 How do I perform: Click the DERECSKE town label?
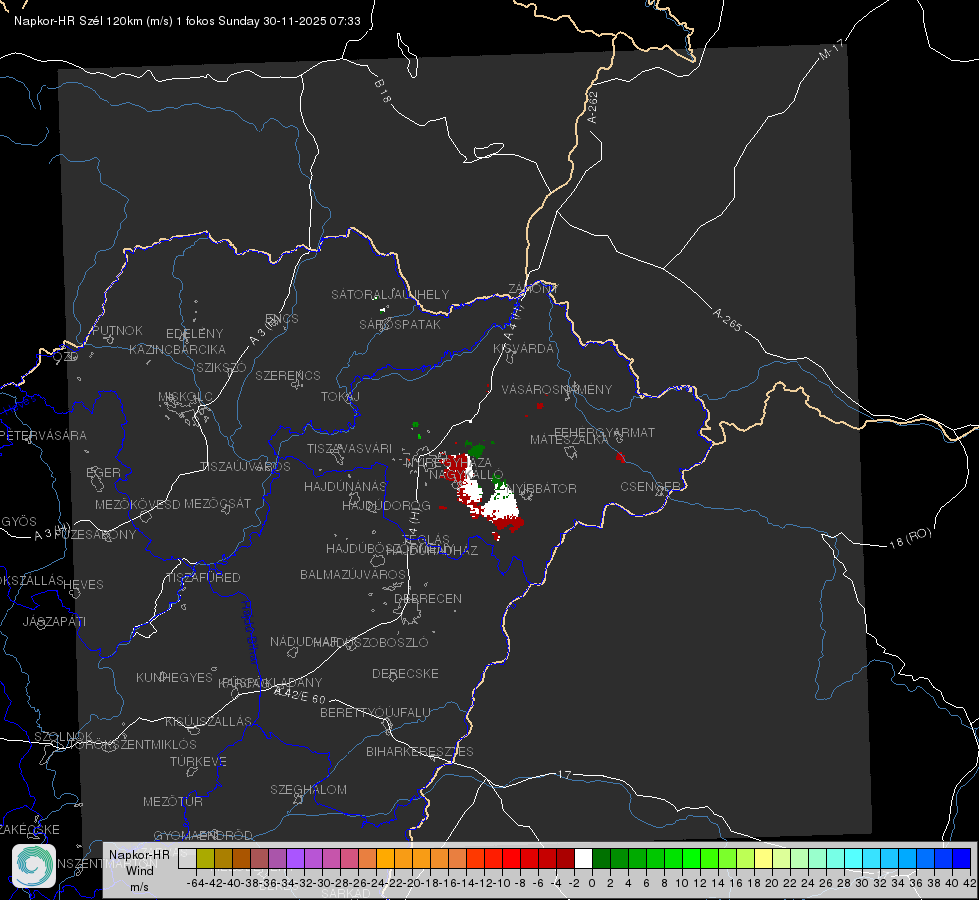pyautogui.click(x=405, y=673)
